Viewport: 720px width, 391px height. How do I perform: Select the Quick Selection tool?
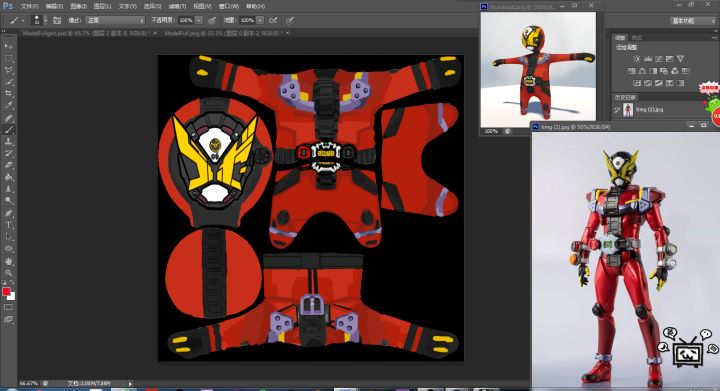(8, 82)
